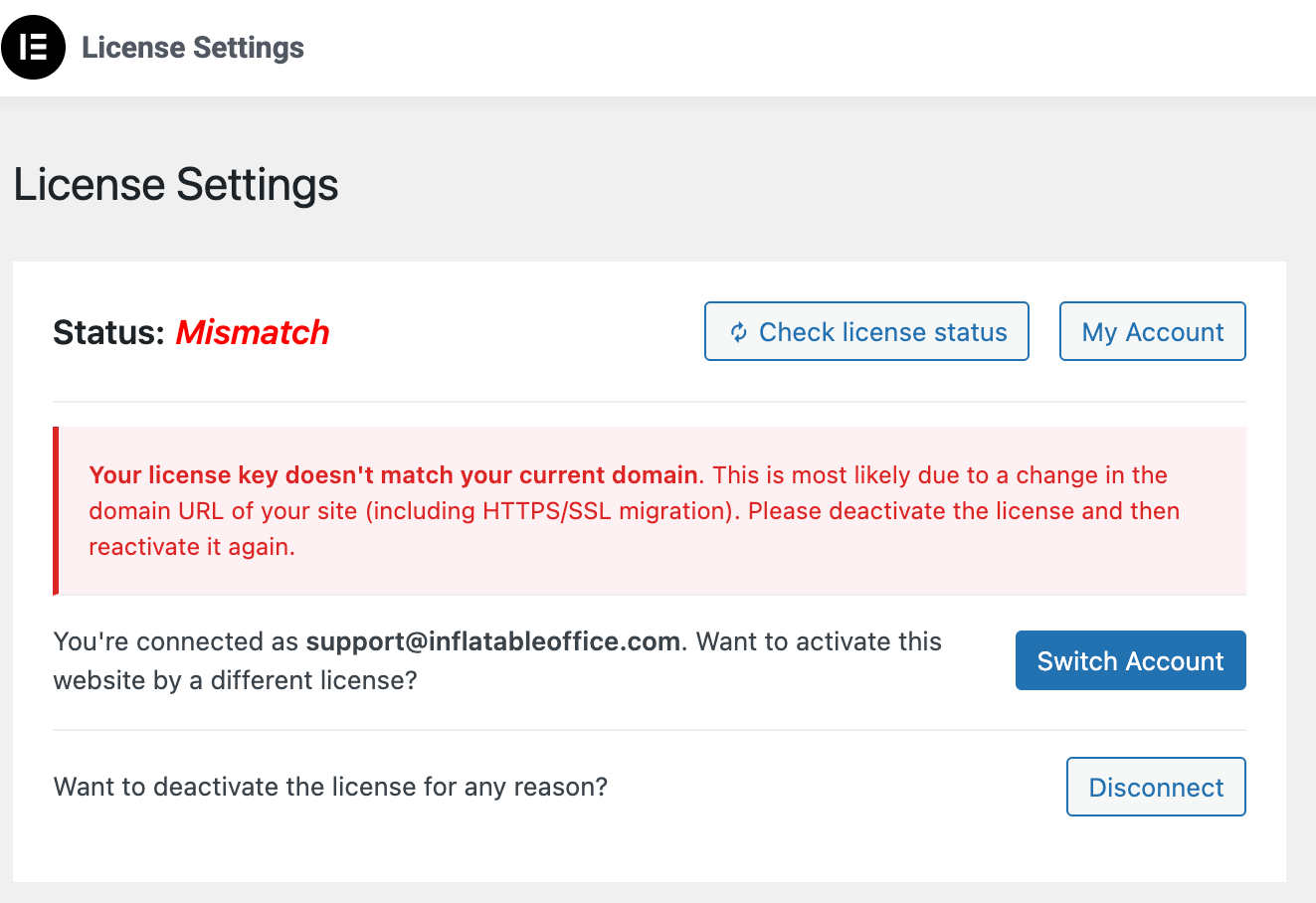
Task: Click "website by a different license?" text
Action: click(x=235, y=681)
